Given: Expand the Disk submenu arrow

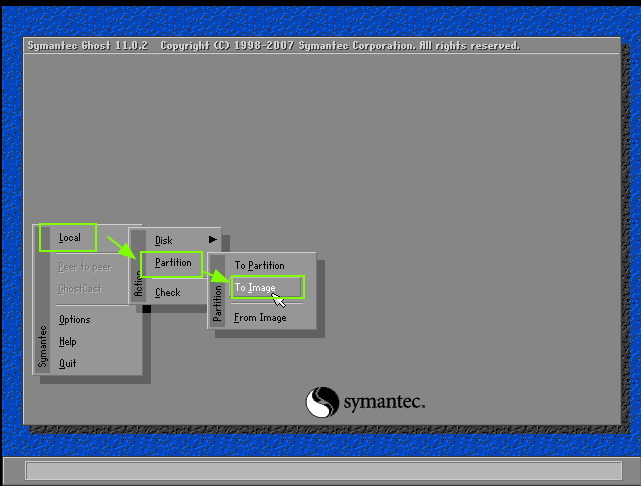Looking at the screenshot, I should pos(213,240).
